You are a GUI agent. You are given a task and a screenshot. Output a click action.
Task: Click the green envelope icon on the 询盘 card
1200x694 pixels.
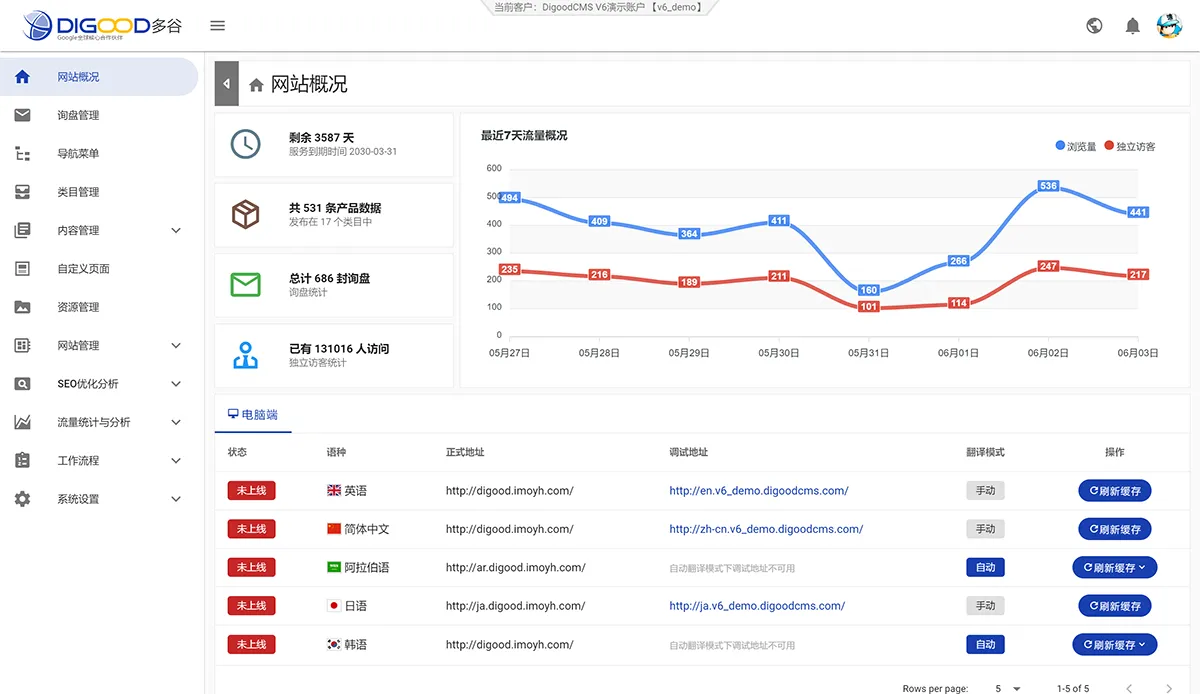tap(245, 284)
